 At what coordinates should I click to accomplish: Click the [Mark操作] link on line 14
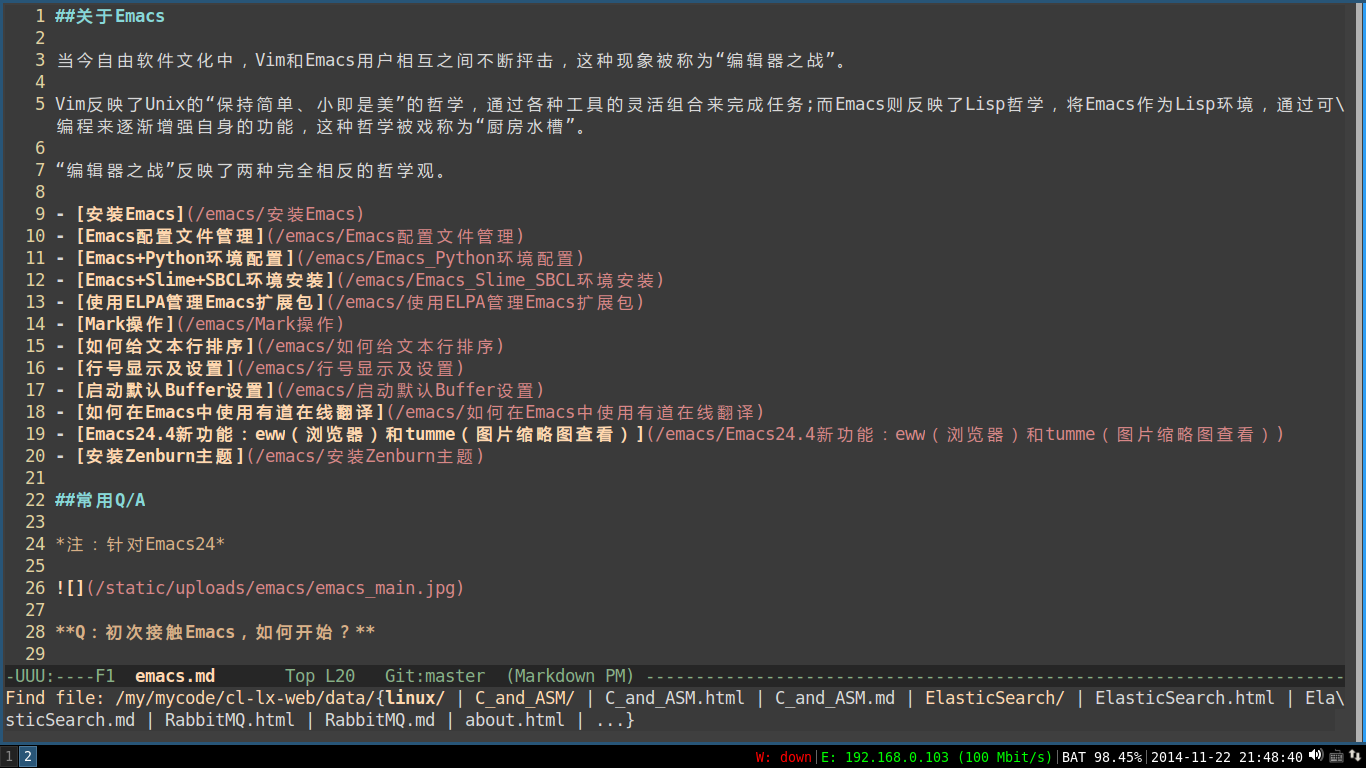(125, 324)
